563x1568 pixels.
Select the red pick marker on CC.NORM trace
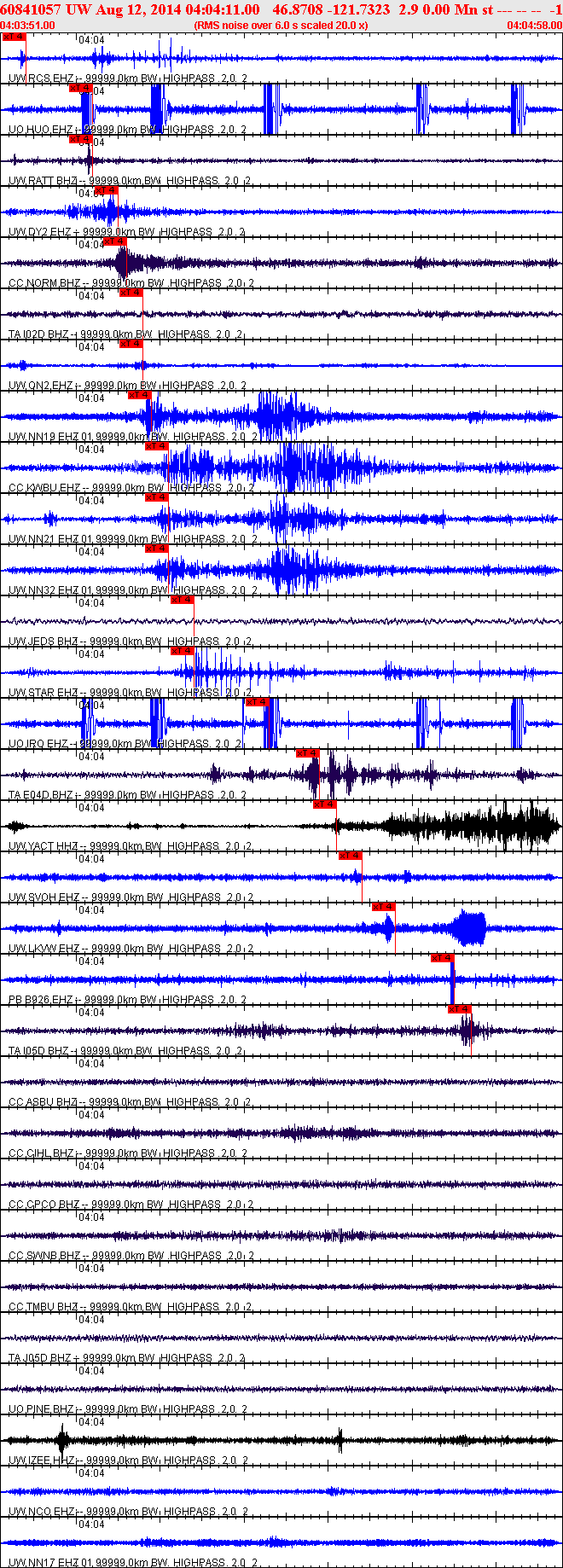click(114, 241)
